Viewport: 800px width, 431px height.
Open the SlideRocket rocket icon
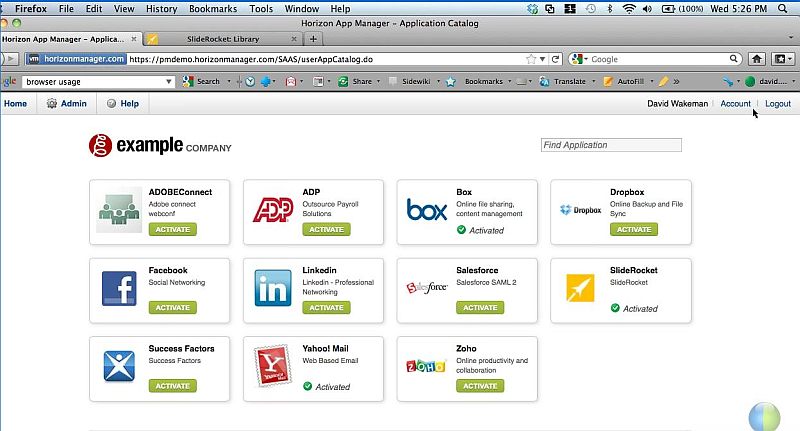[580, 288]
